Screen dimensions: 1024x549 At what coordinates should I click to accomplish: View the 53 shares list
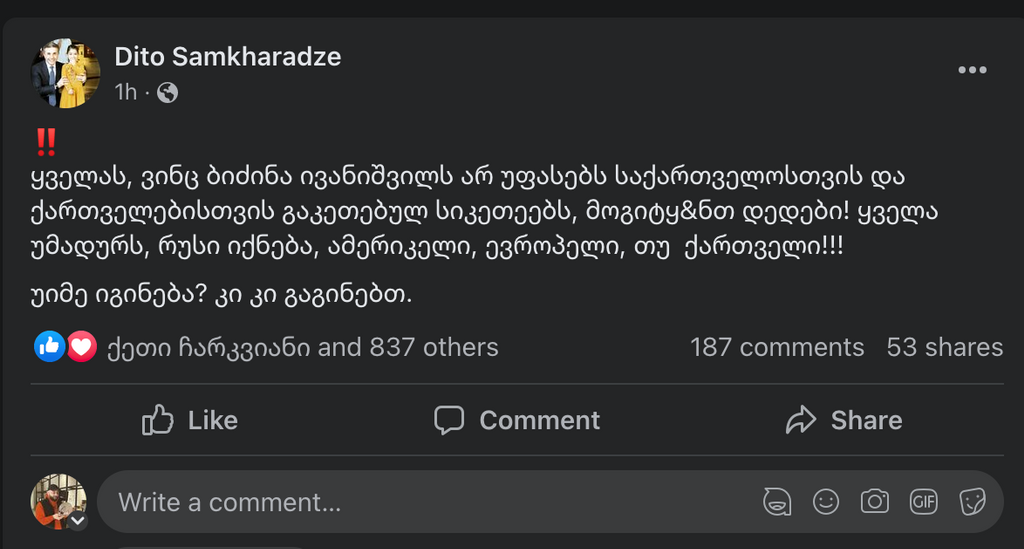(x=944, y=347)
